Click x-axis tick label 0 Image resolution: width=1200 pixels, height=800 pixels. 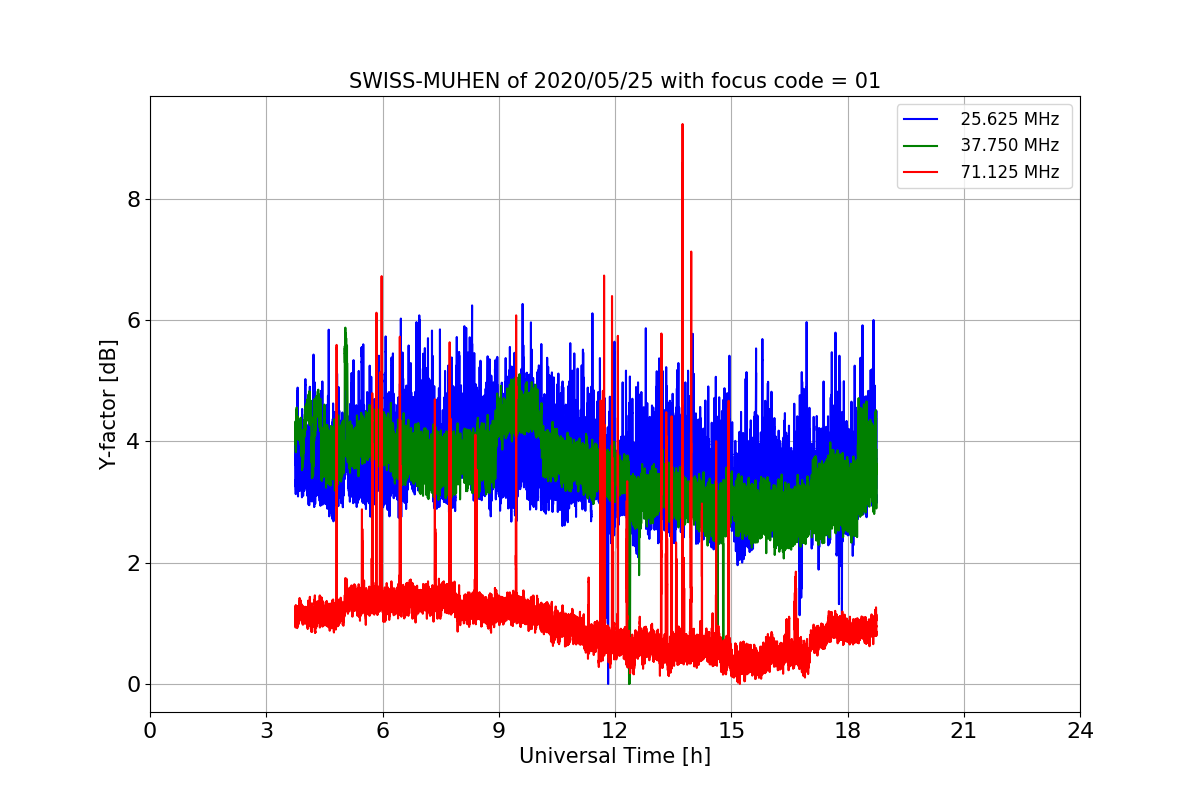pyautogui.click(x=150, y=731)
